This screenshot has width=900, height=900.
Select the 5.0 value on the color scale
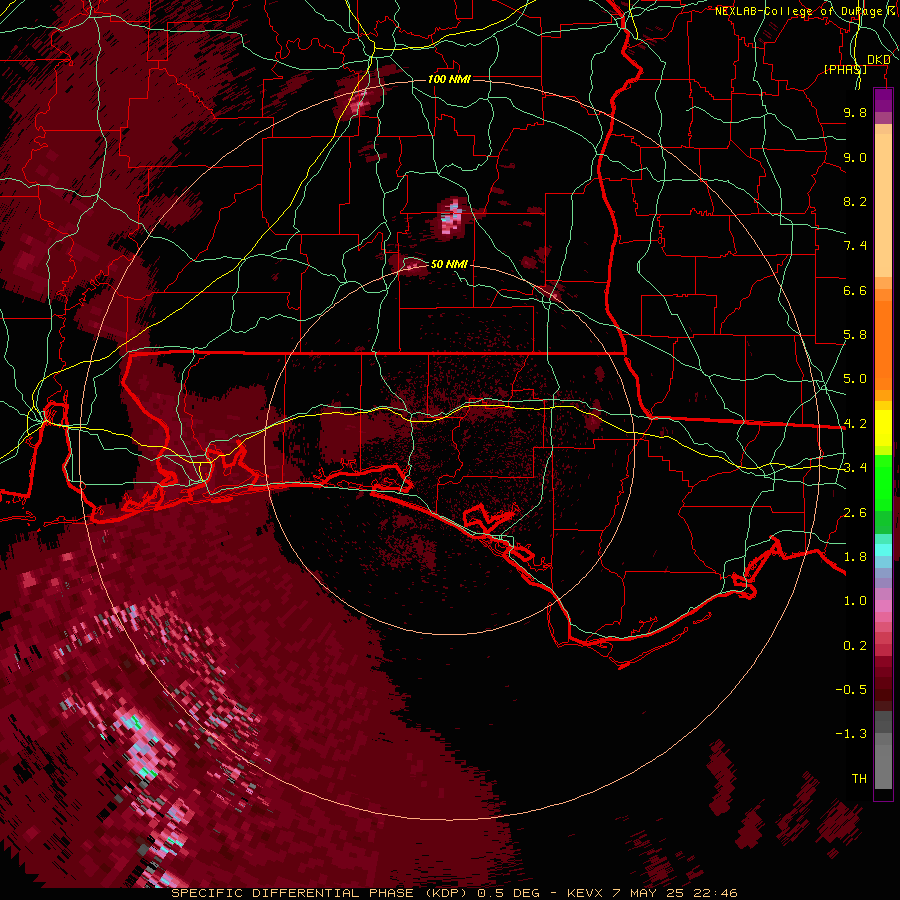[x=855, y=379]
